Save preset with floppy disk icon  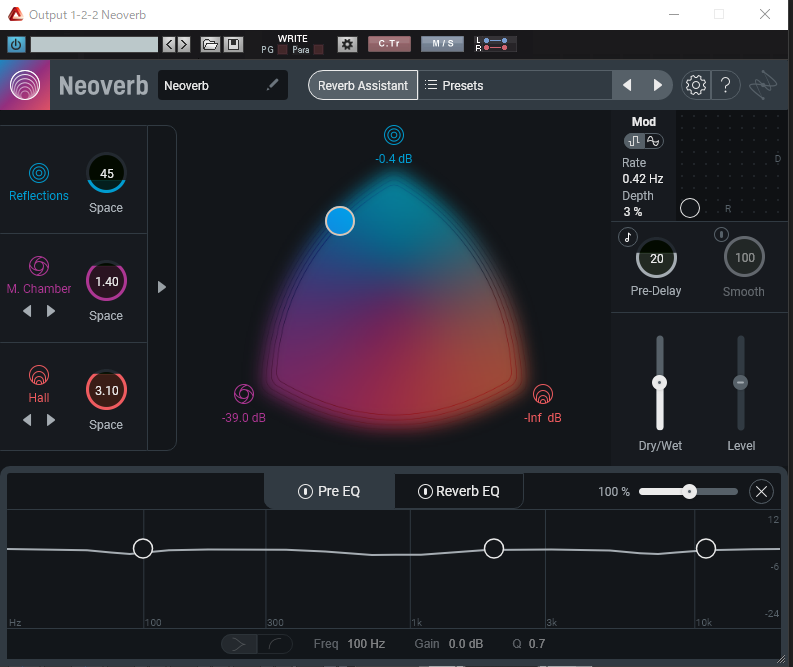234,45
